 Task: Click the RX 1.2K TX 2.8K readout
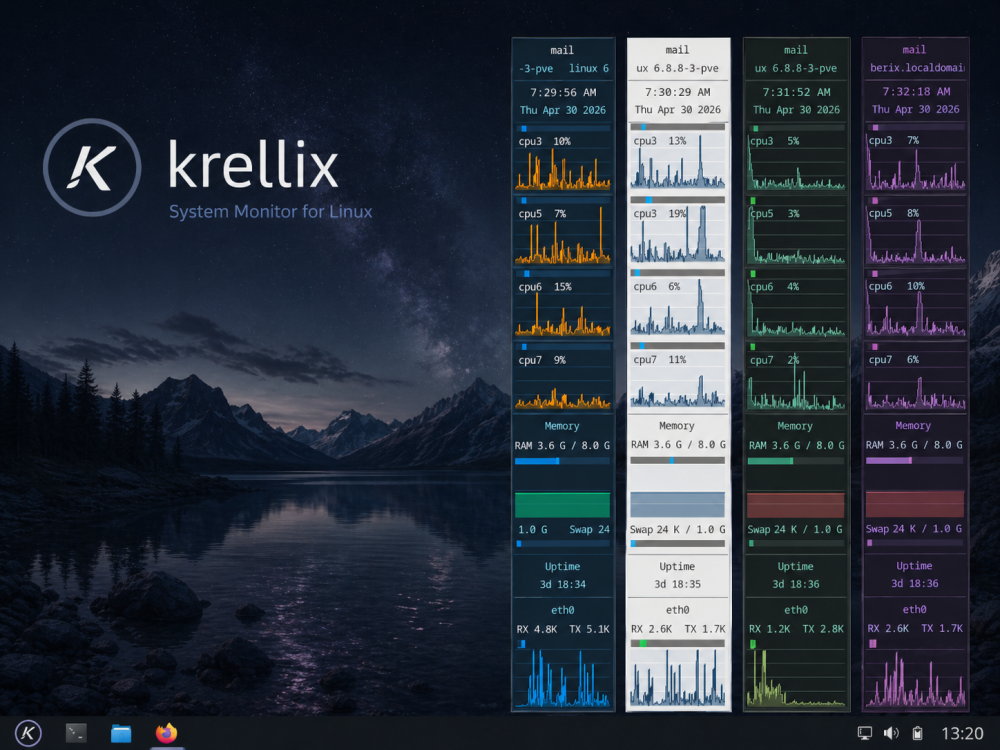coord(796,629)
